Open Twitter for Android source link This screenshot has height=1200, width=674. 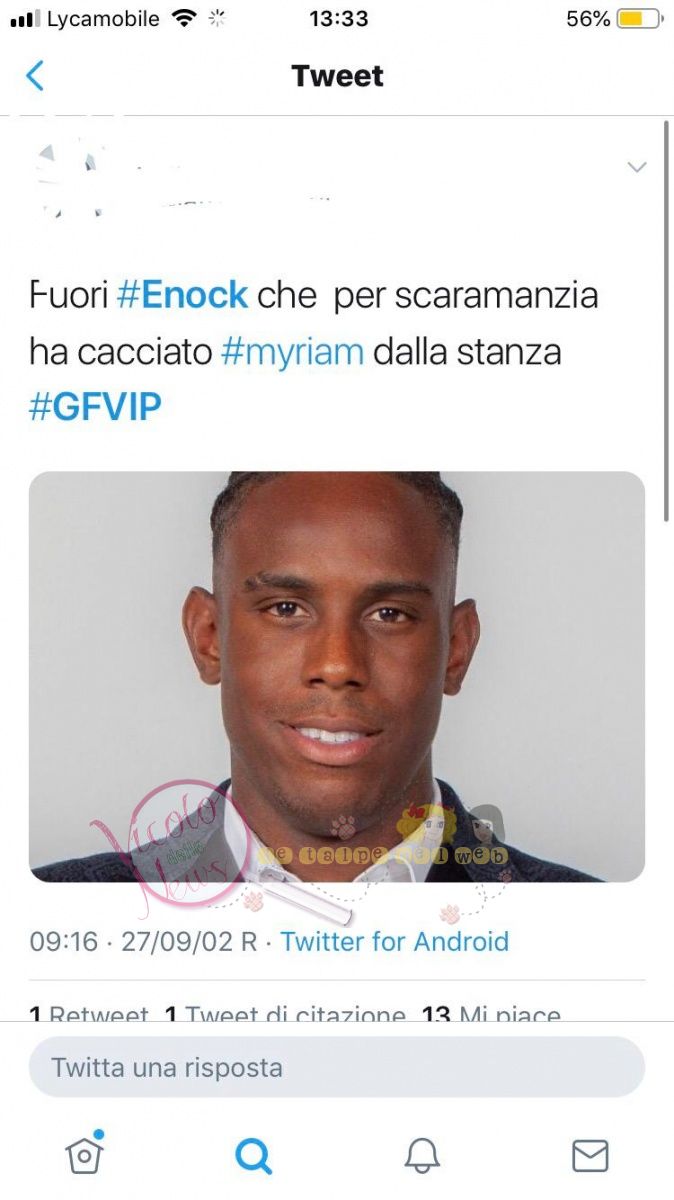(395, 941)
